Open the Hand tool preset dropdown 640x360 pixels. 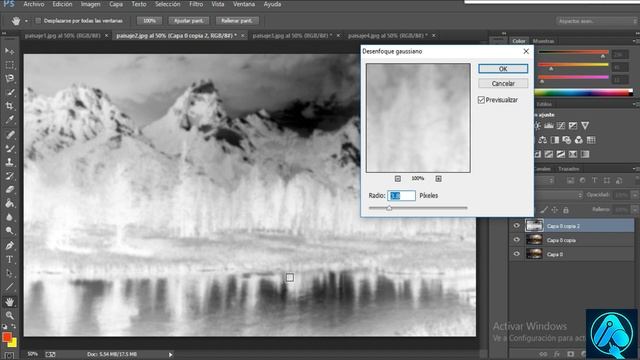(27, 21)
